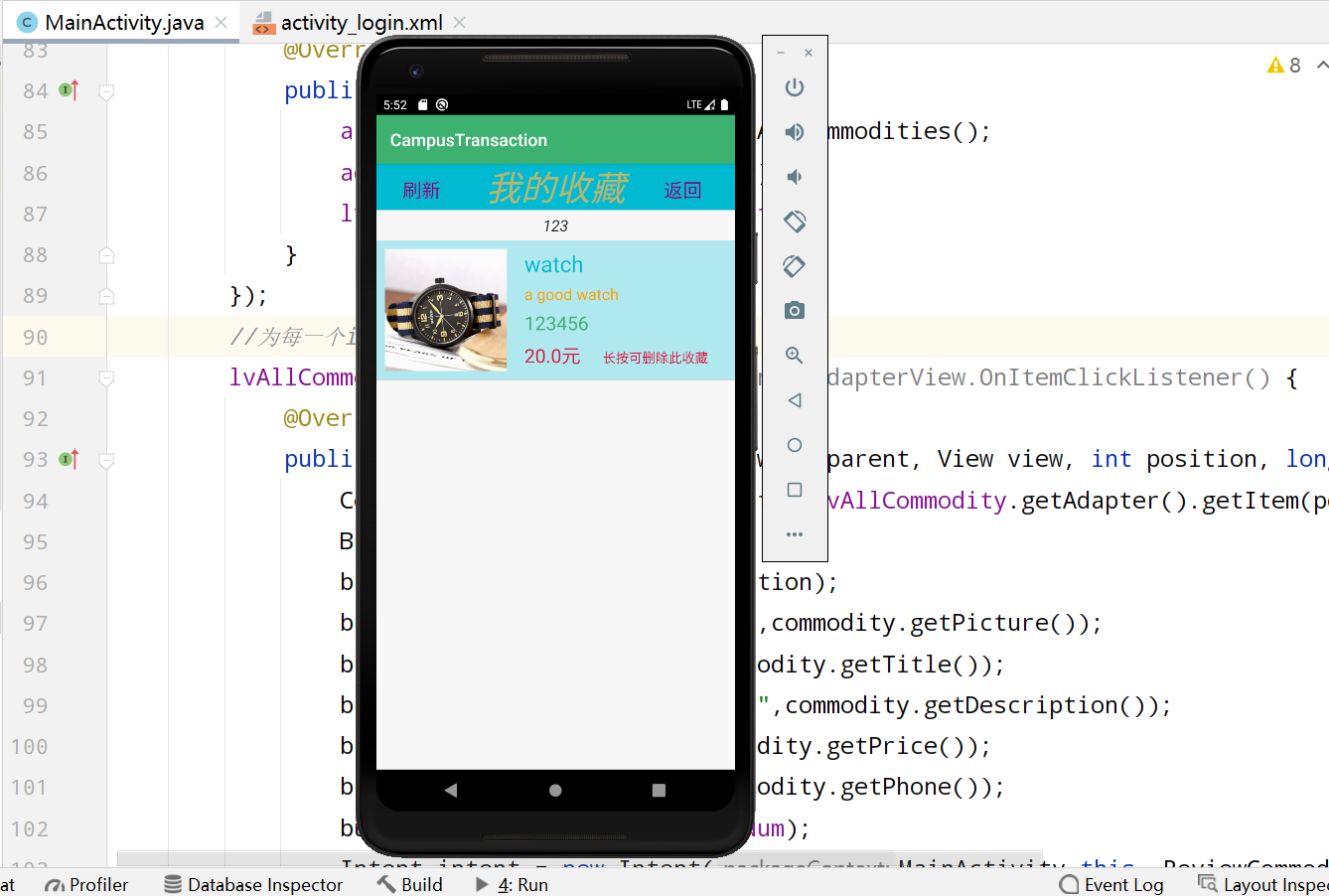Viewport: 1329px width, 896px height.
Task: Tap the 我的收藏 heading in the app
Action: tap(557, 188)
